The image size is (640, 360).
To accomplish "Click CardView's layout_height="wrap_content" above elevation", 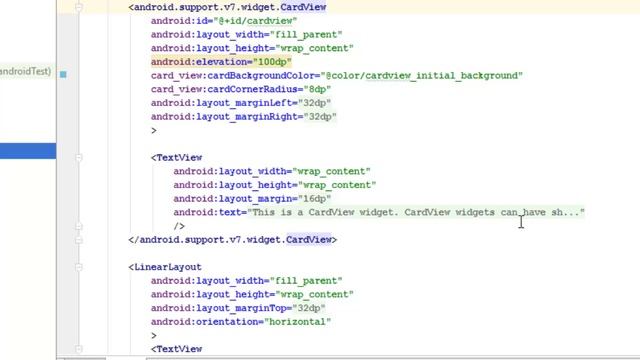I will [x=252, y=48].
